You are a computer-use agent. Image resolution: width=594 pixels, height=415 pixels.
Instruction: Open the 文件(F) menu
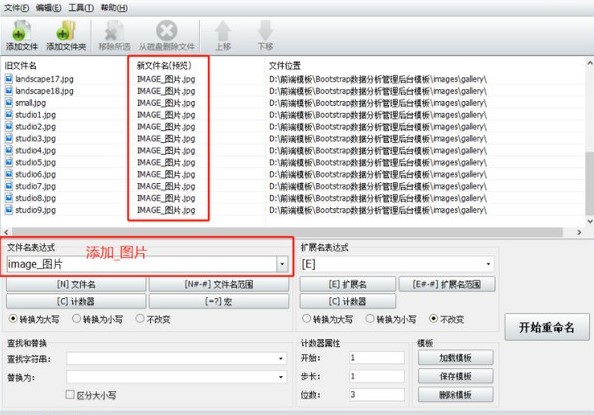click(16, 8)
